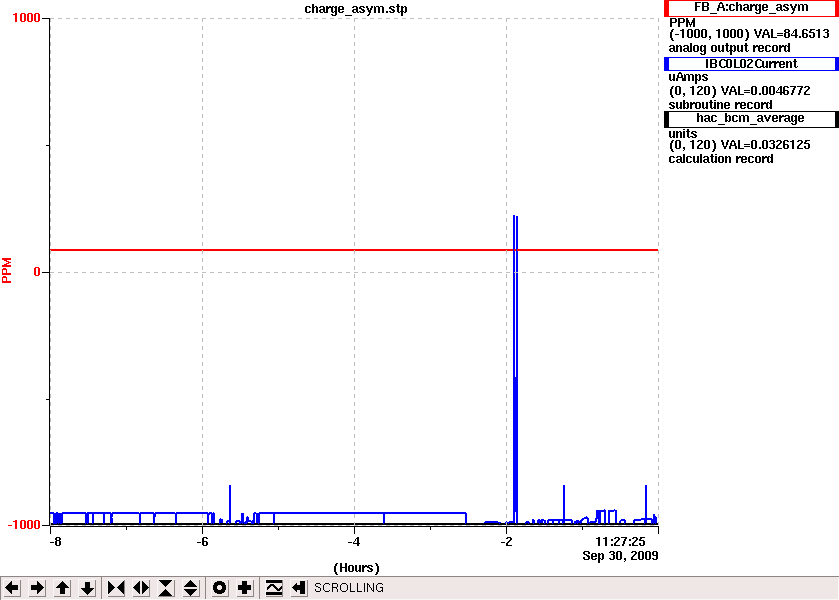Pan the graph up with the up arrow
The width and height of the screenshot is (839, 600).
(x=63, y=588)
